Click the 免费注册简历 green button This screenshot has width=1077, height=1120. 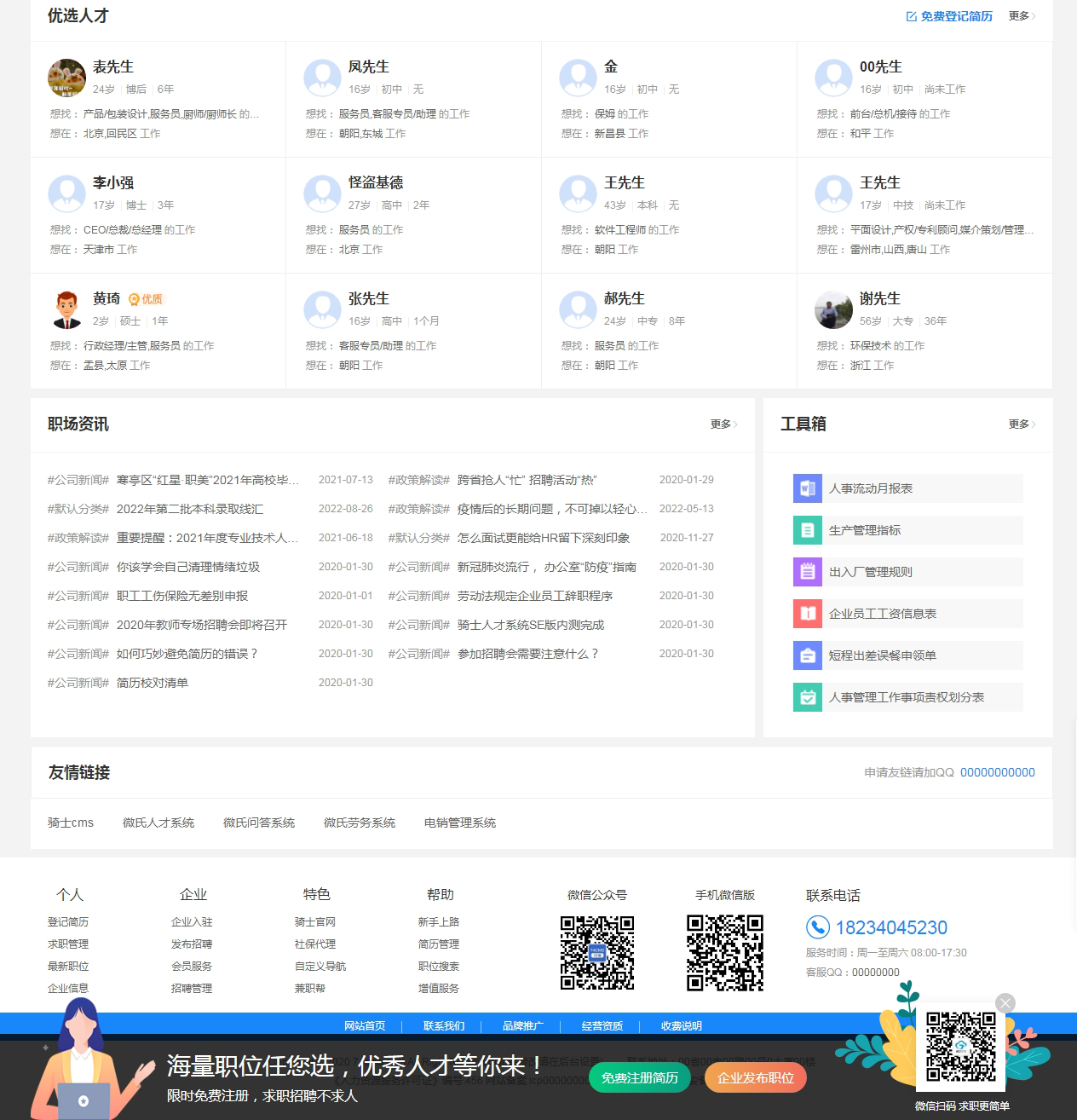(640, 1078)
